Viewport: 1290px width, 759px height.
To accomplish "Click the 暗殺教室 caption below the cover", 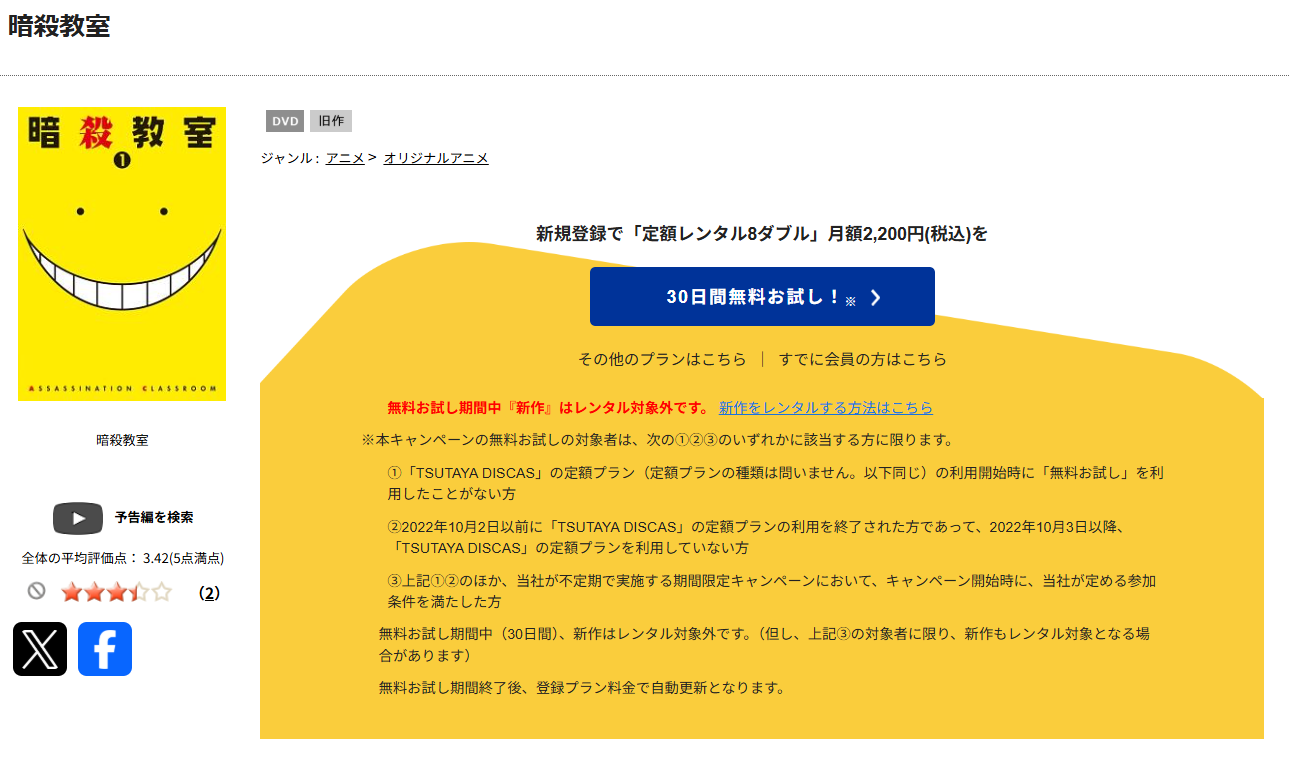I will (121, 439).
